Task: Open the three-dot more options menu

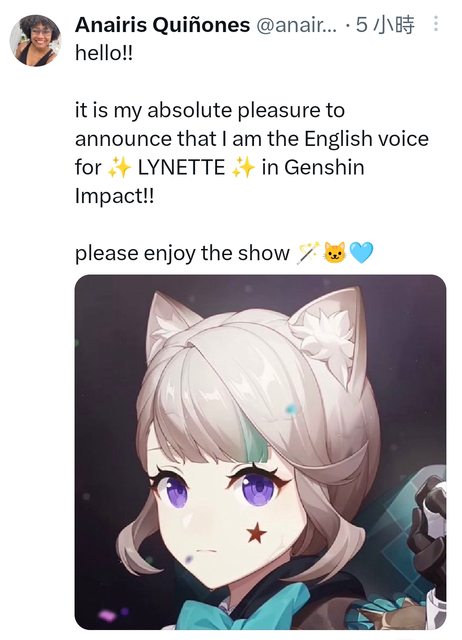Action: [436, 24]
